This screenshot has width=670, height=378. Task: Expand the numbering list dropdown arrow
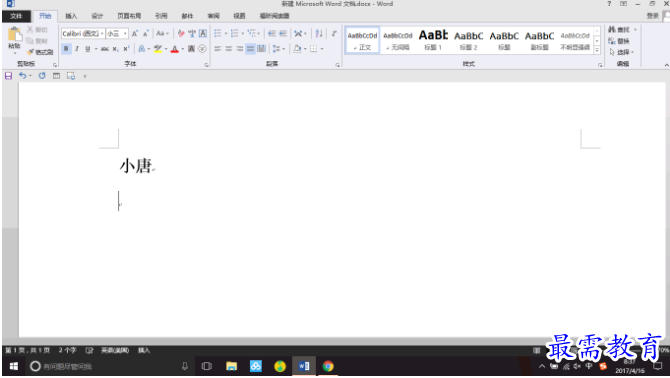pos(243,33)
